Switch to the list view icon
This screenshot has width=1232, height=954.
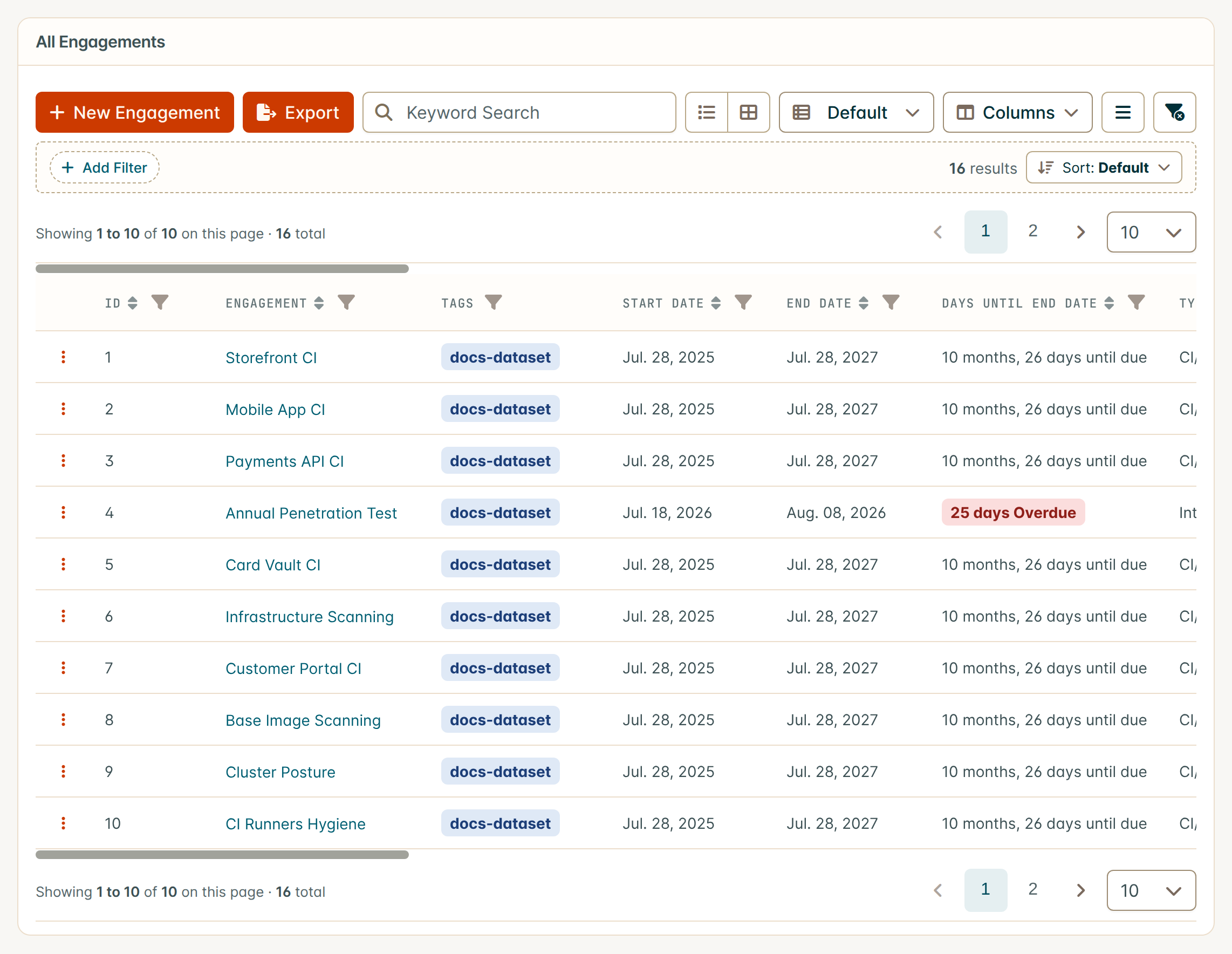click(706, 112)
